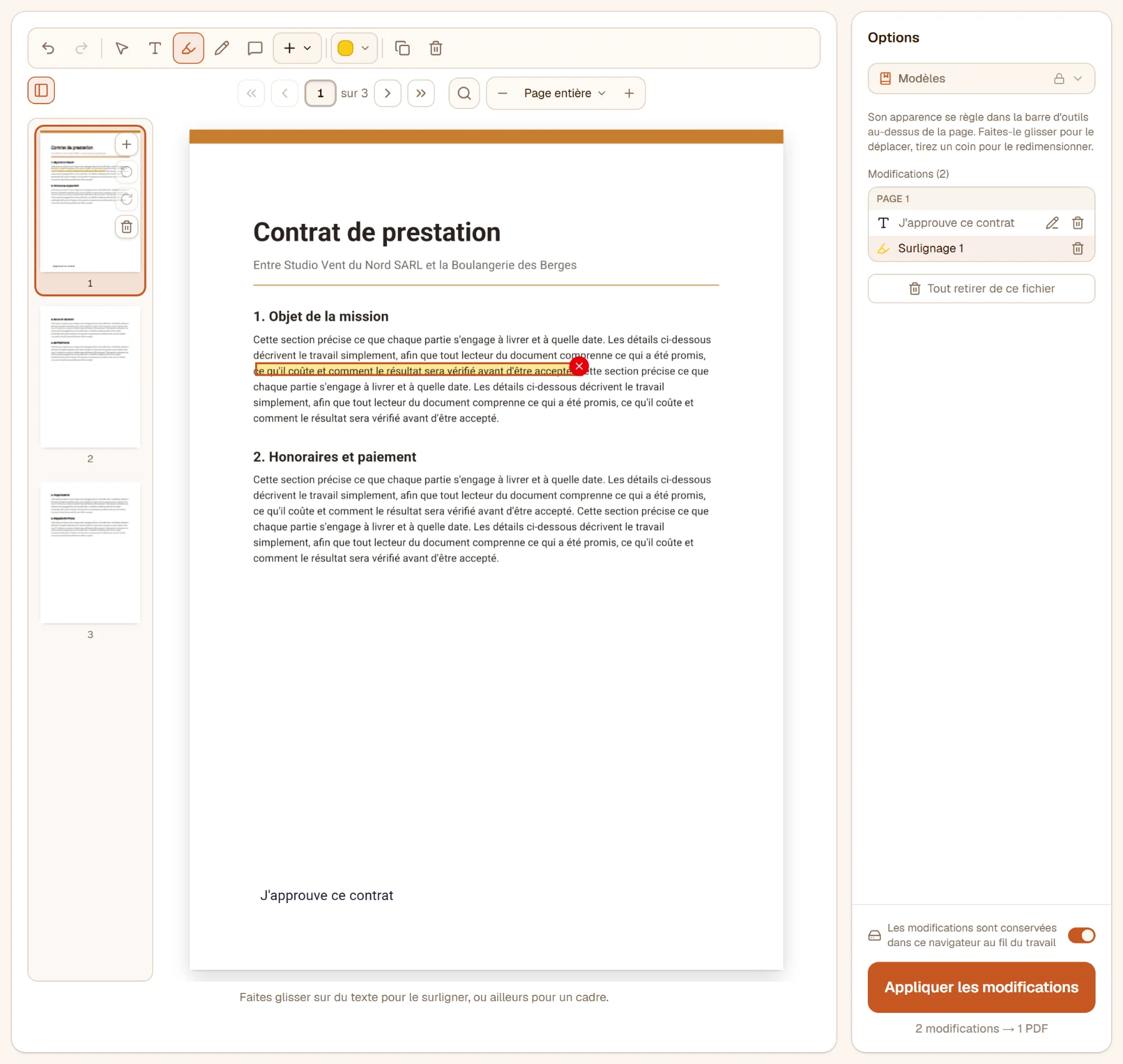Turn off the browser save toggle
Viewport: 1123px width, 1064px height.
pyautogui.click(x=1081, y=935)
